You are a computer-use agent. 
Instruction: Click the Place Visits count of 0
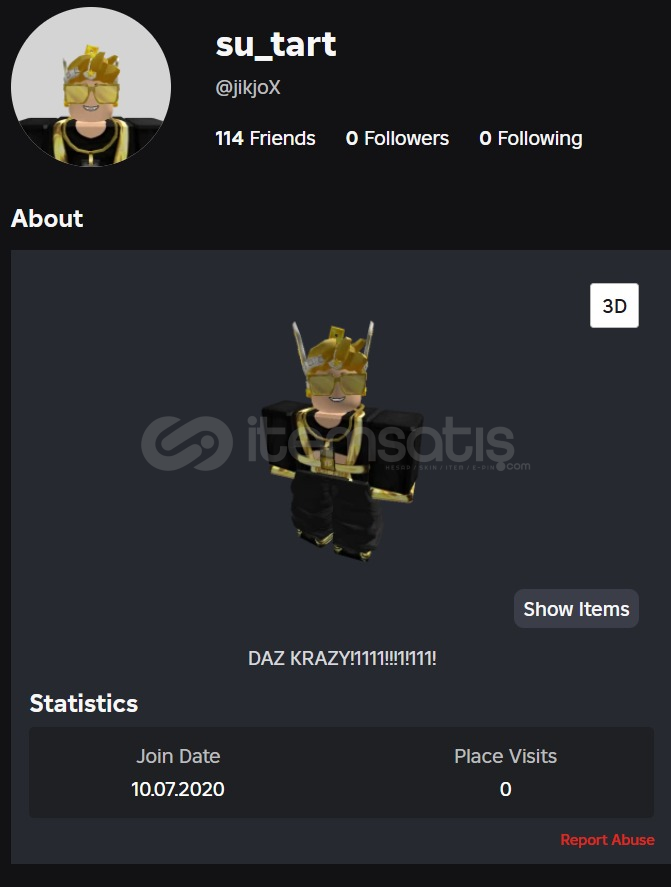(505, 789)
